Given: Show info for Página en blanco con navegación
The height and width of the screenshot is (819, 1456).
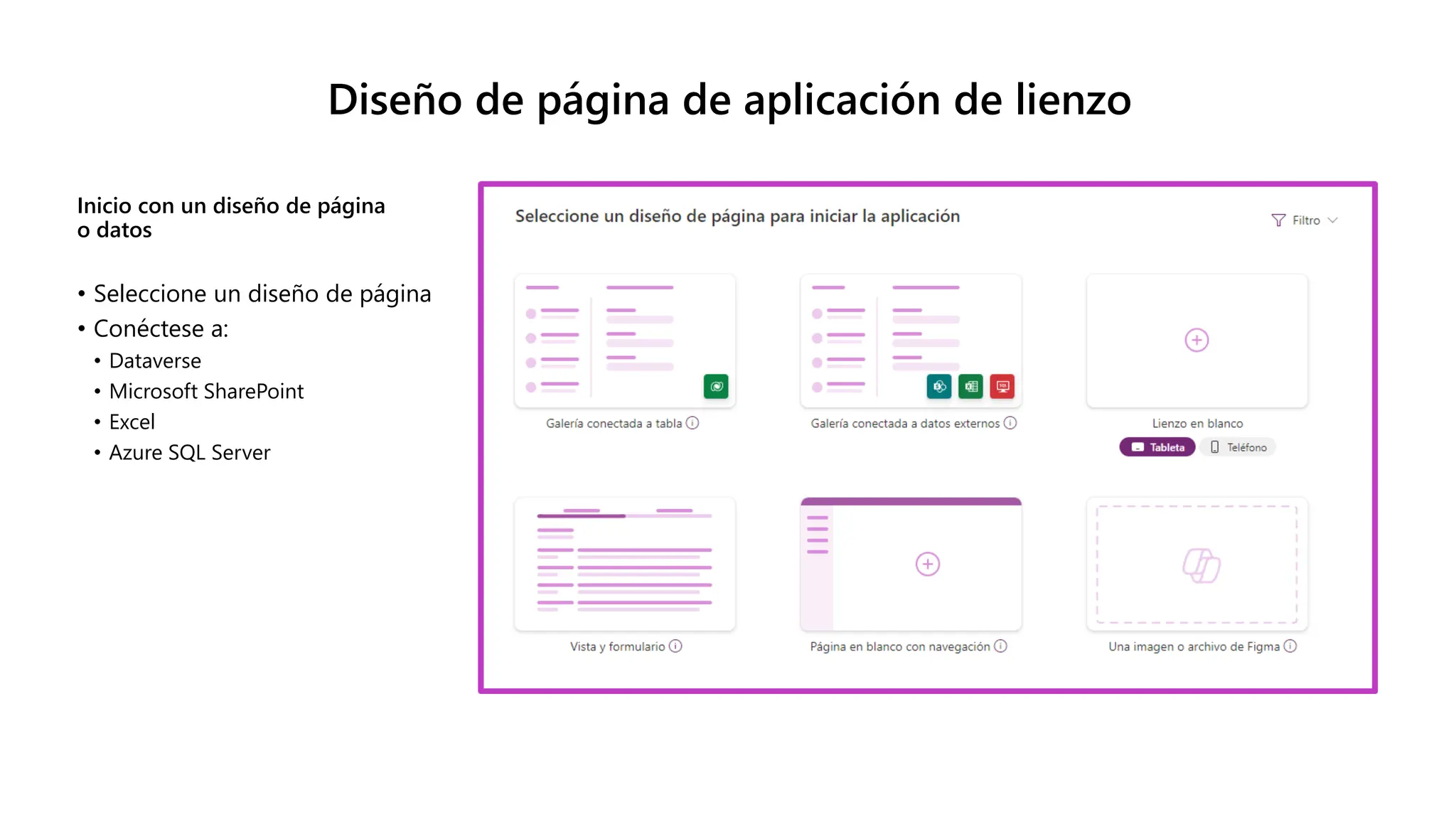Looking at the screenshot, I should (x=1000, y=646).
